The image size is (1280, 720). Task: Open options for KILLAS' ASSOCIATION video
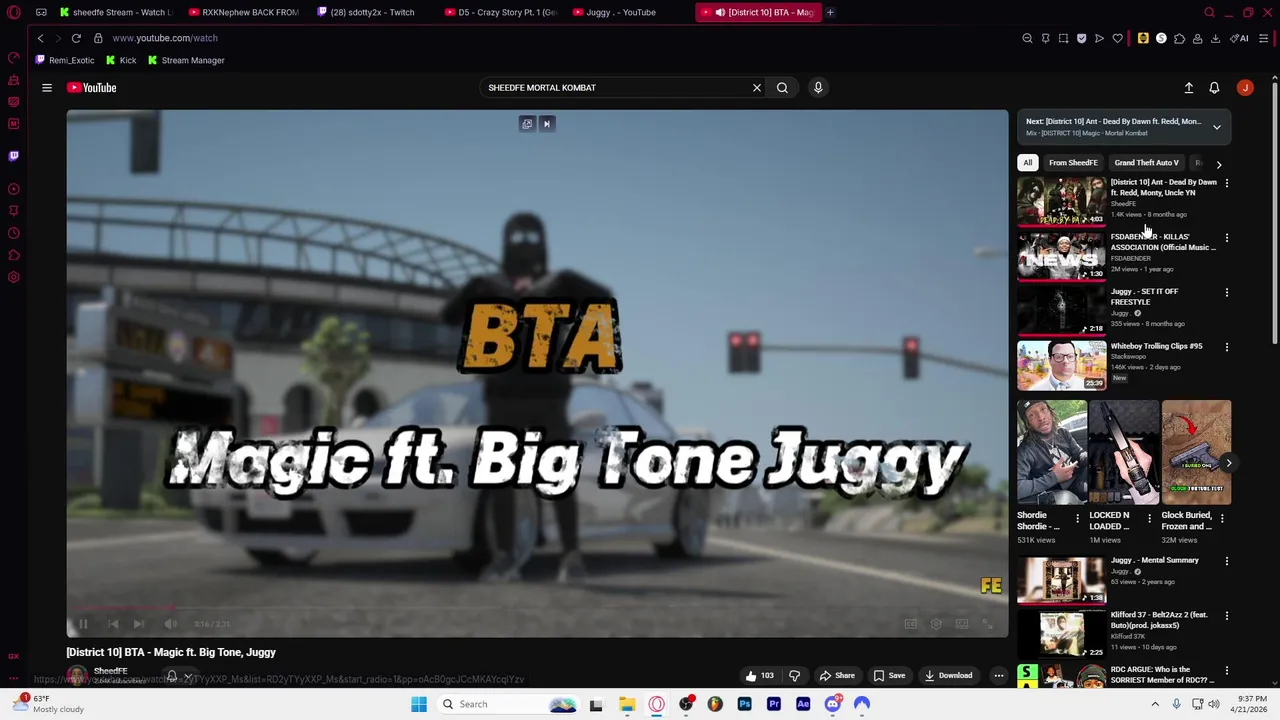[1227, 238]
